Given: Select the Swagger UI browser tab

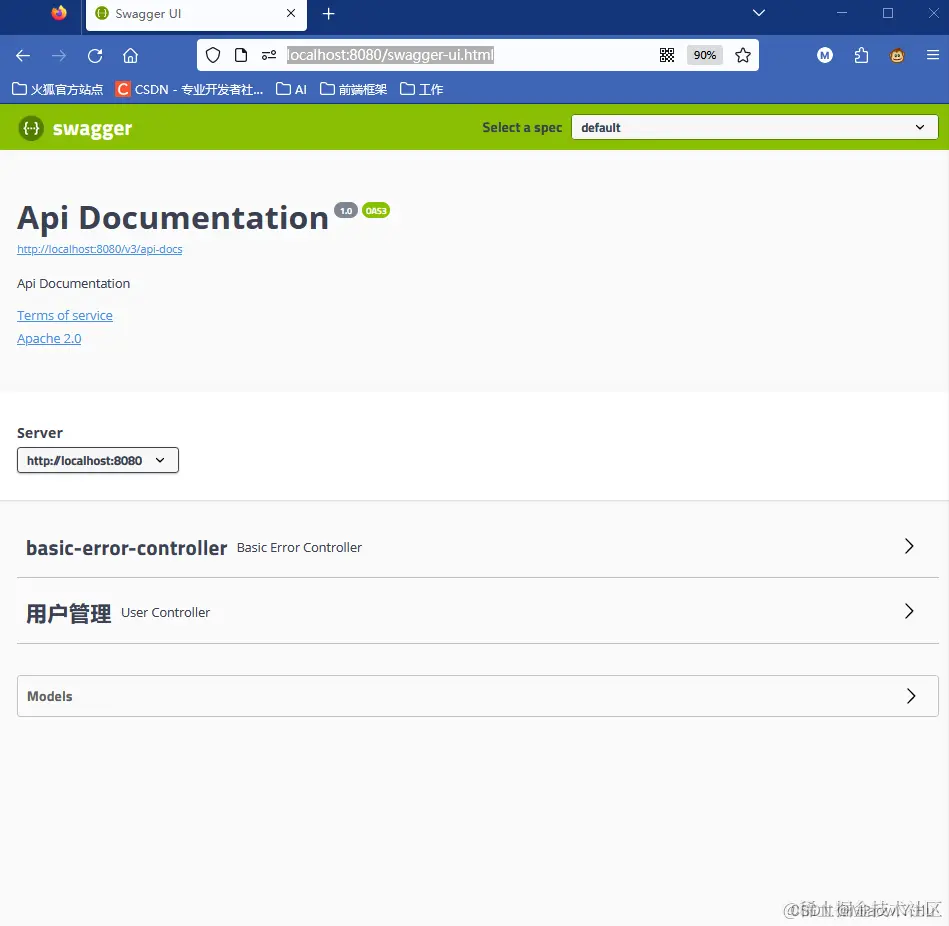Looking at the screenshot, I should [196, 15].
